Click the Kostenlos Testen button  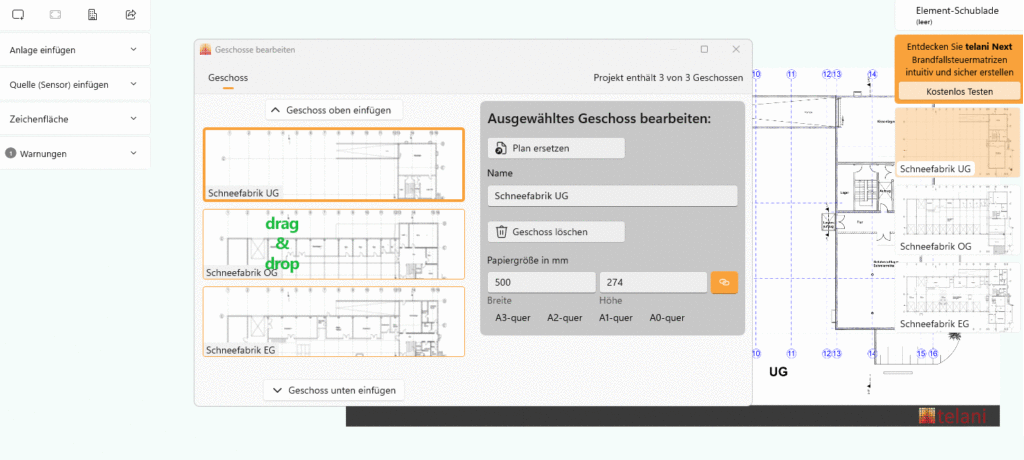click(x=959, y=91)
